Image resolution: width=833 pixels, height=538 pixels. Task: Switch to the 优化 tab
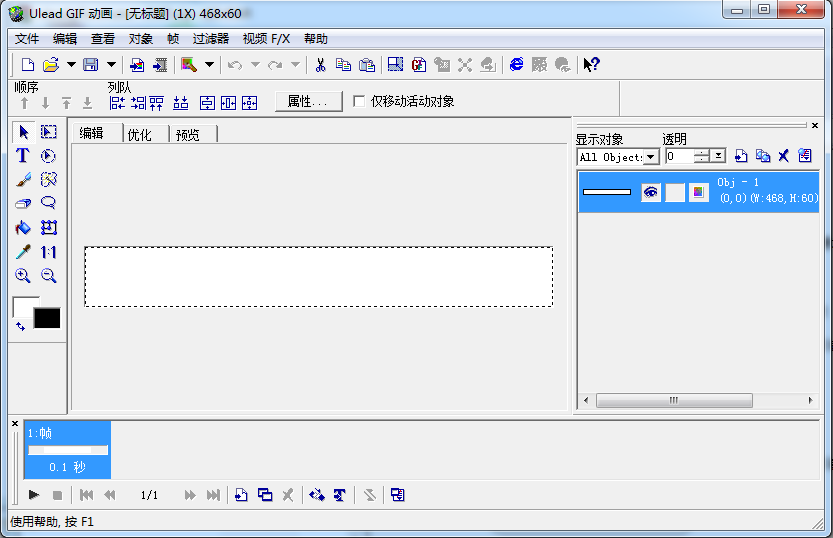[x=140, y=134]
